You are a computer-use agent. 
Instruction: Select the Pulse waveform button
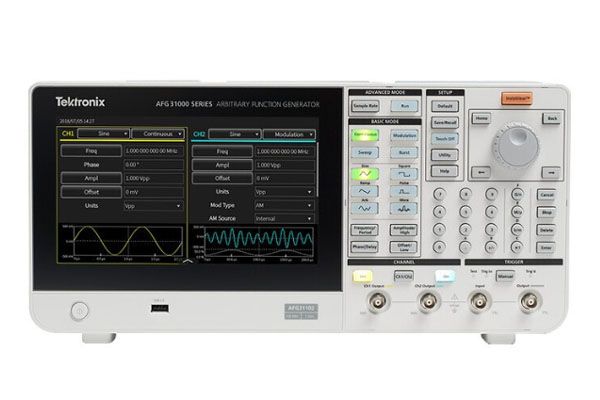[403, 190]
